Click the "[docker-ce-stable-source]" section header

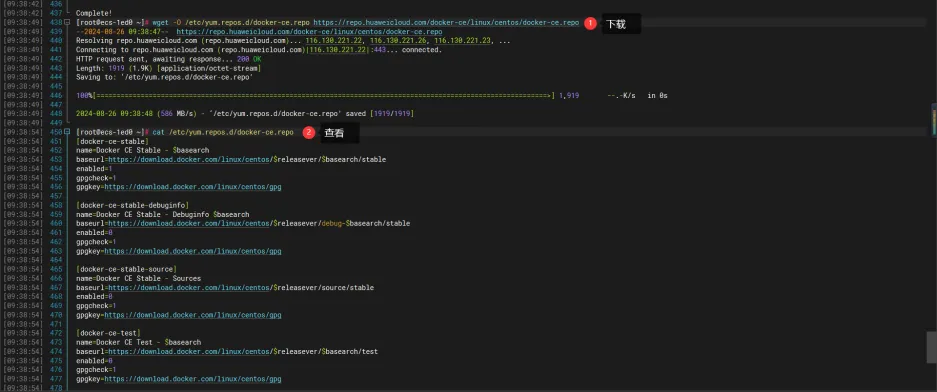(x=126, y=270)
